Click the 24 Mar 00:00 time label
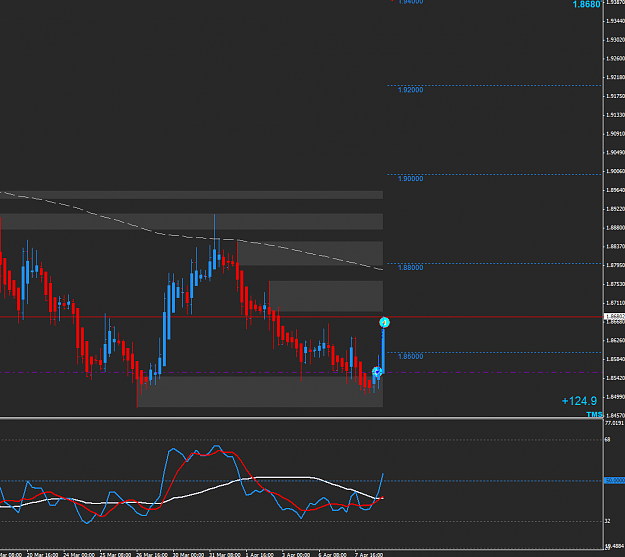Image resolution: width=625 pixels, height=557 pixels. pyautogui.click(x=79, y=554)
